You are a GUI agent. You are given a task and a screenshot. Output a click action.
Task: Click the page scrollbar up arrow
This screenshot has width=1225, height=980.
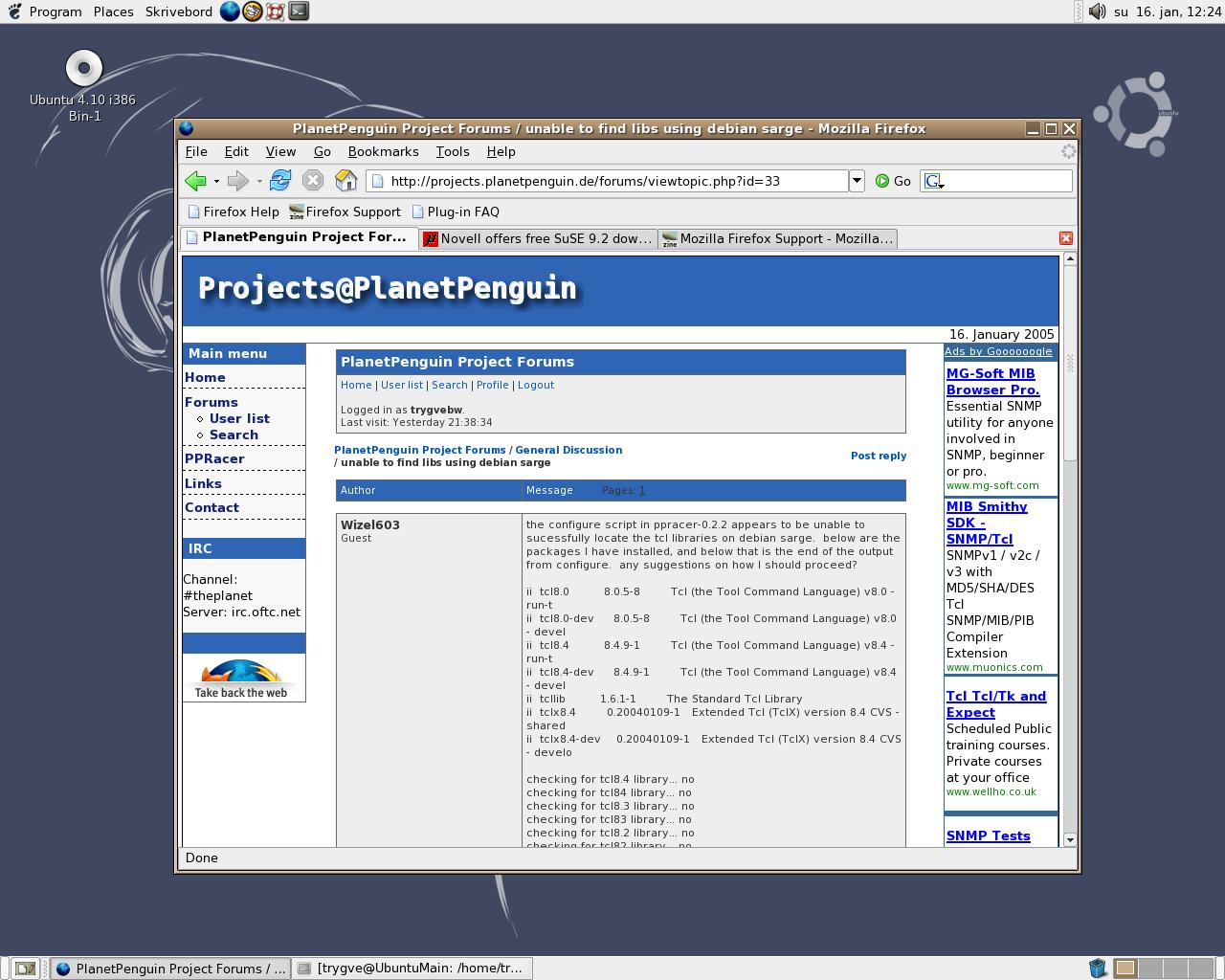click(1070, 259)
